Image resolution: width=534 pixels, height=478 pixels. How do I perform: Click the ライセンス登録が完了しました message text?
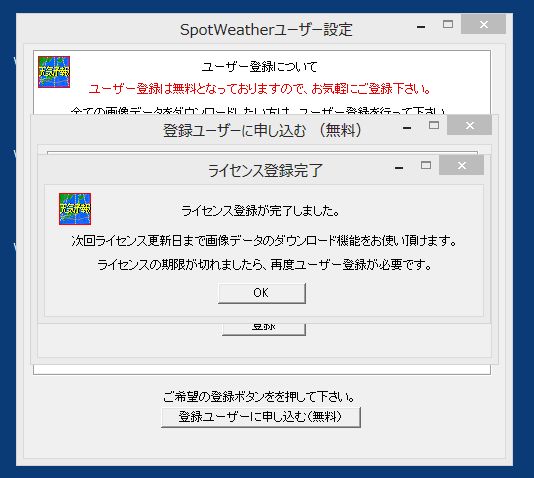coord(261,211)
